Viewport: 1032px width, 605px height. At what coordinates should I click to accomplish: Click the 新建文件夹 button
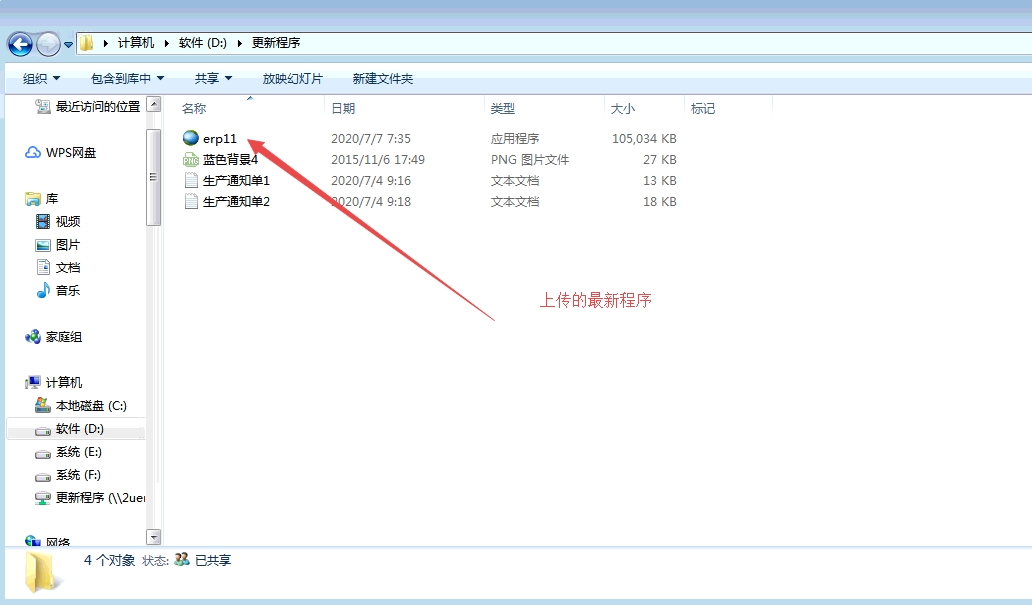382,78
